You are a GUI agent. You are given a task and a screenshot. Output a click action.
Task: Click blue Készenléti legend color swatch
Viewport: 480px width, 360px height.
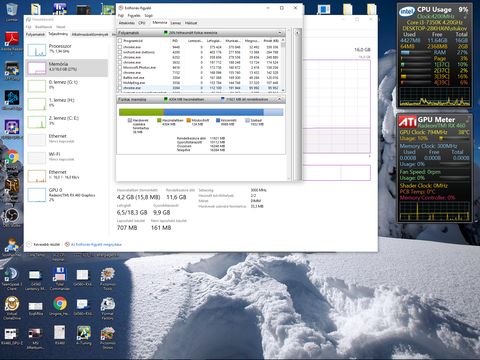[218, 120]
